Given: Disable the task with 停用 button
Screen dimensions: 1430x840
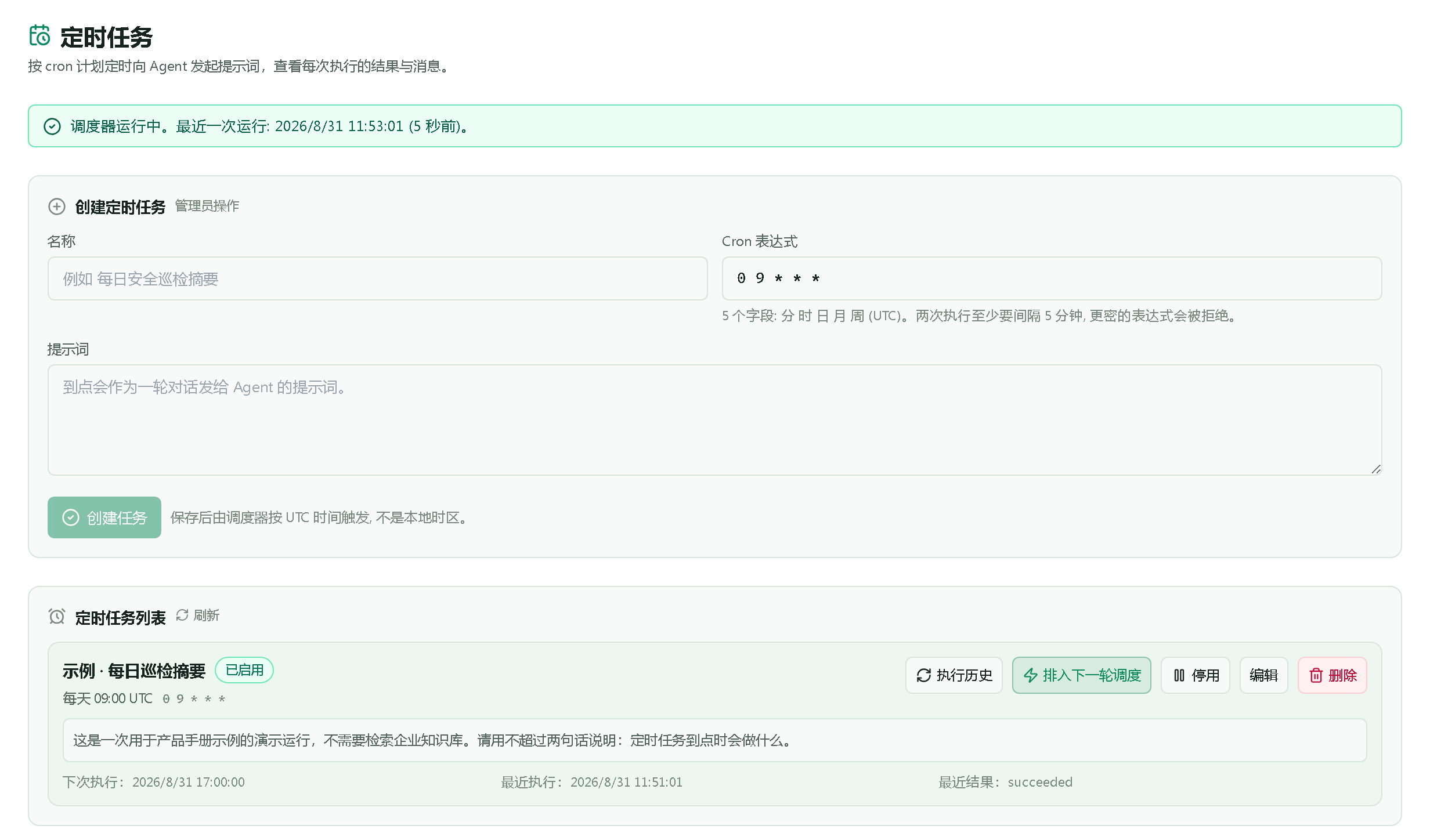Looking at the screenshot, I should [1196, 675].
